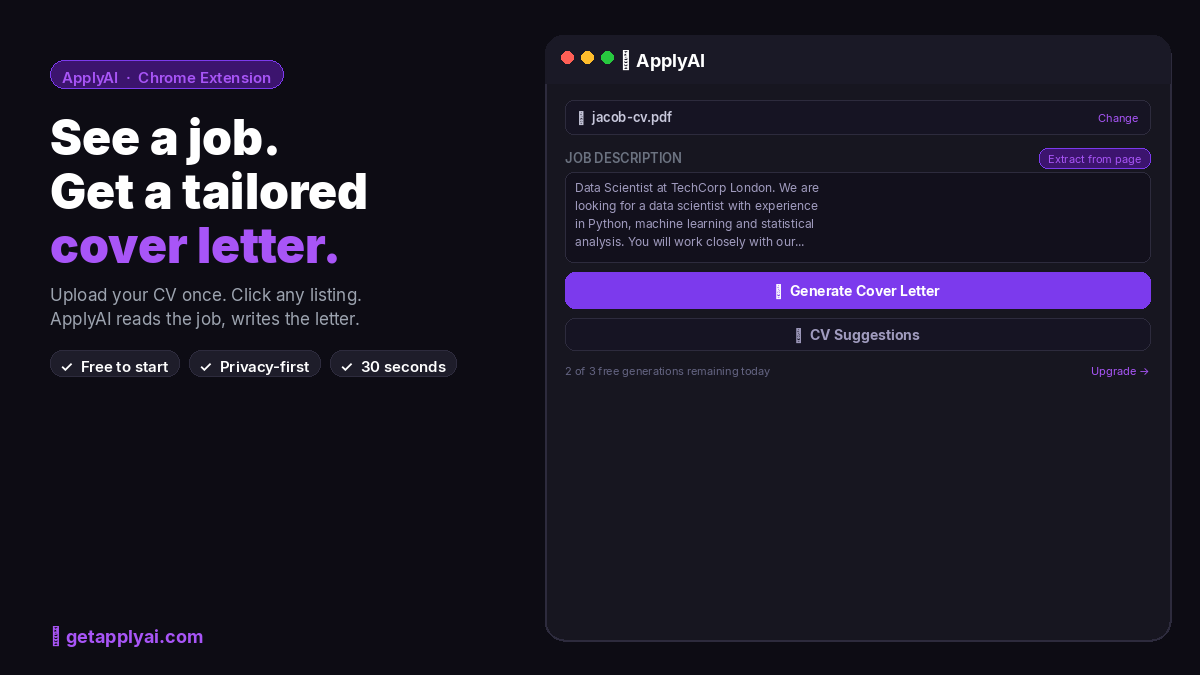The height and width of the screenshot is (675, 1200).
Task: Click the Extract from page button
Action: click(x=1094, y=158)
